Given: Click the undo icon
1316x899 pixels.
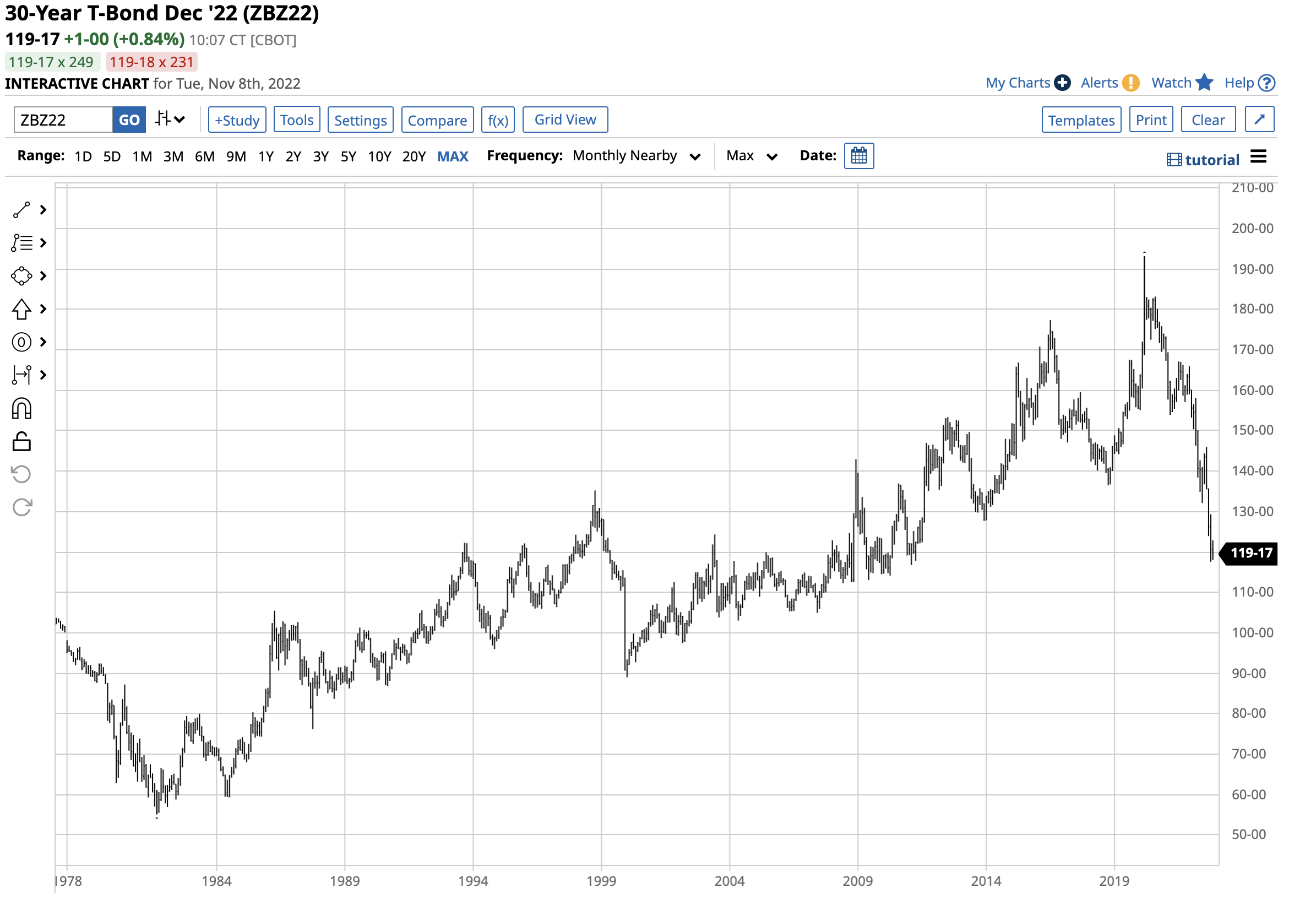Looking at the screenshot, I should coord(21,474).
